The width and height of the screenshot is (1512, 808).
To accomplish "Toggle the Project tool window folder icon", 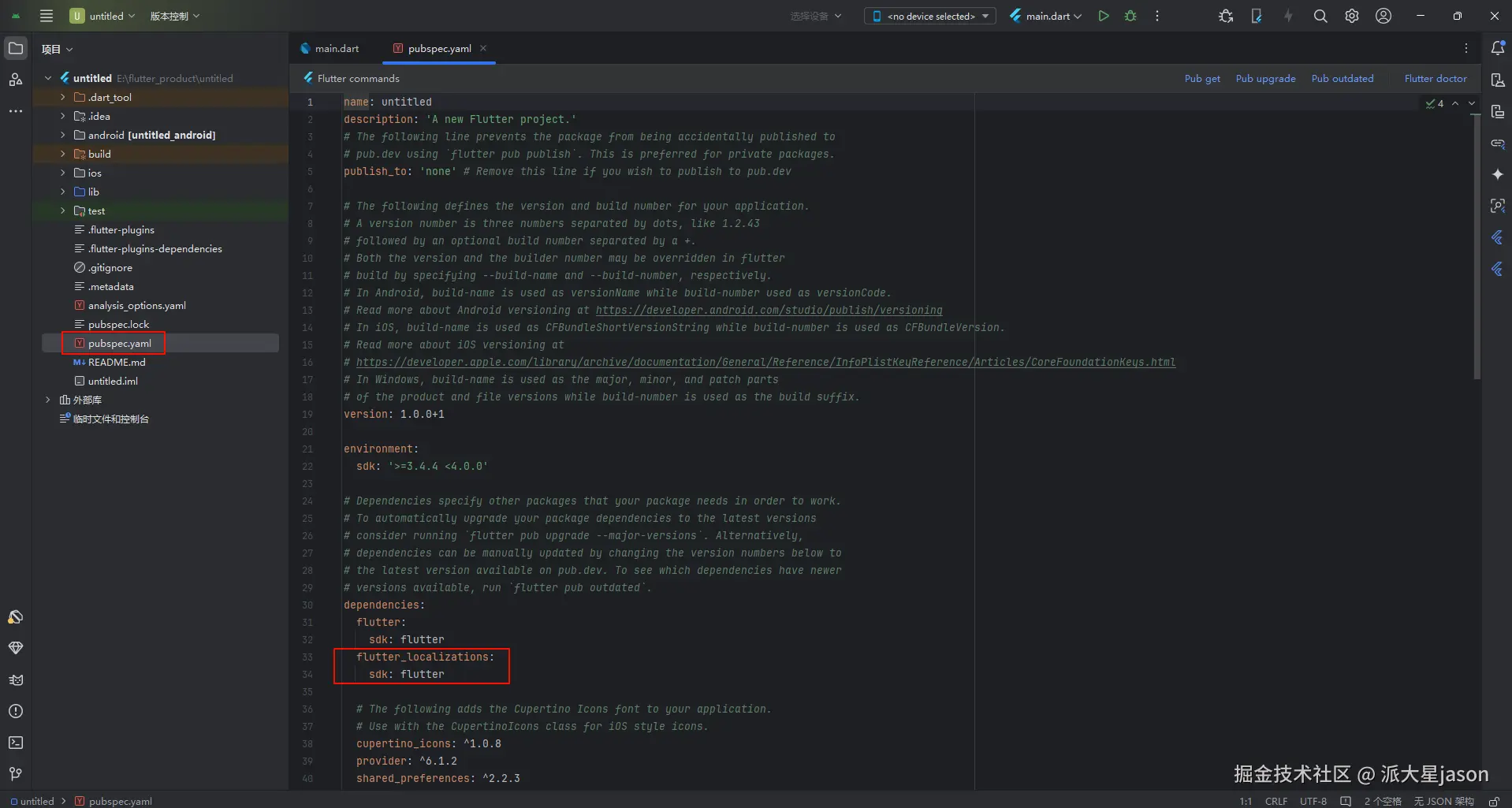I will 16,48.
